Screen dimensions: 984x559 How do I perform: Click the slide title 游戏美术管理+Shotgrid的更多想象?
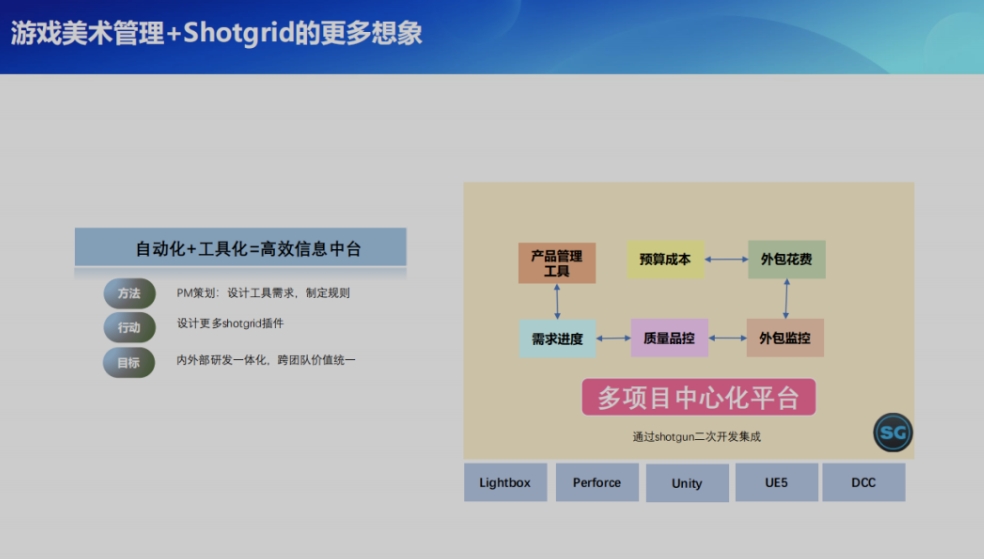click(x=217, y=33)
